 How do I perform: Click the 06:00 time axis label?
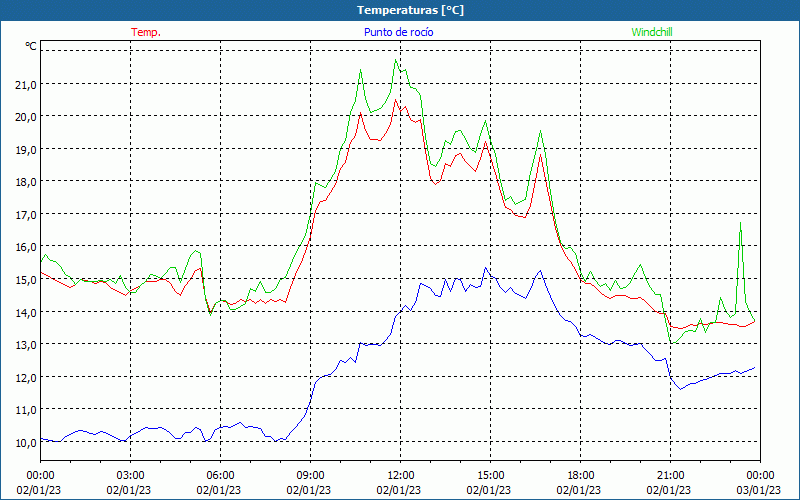[x=220, y=475]
